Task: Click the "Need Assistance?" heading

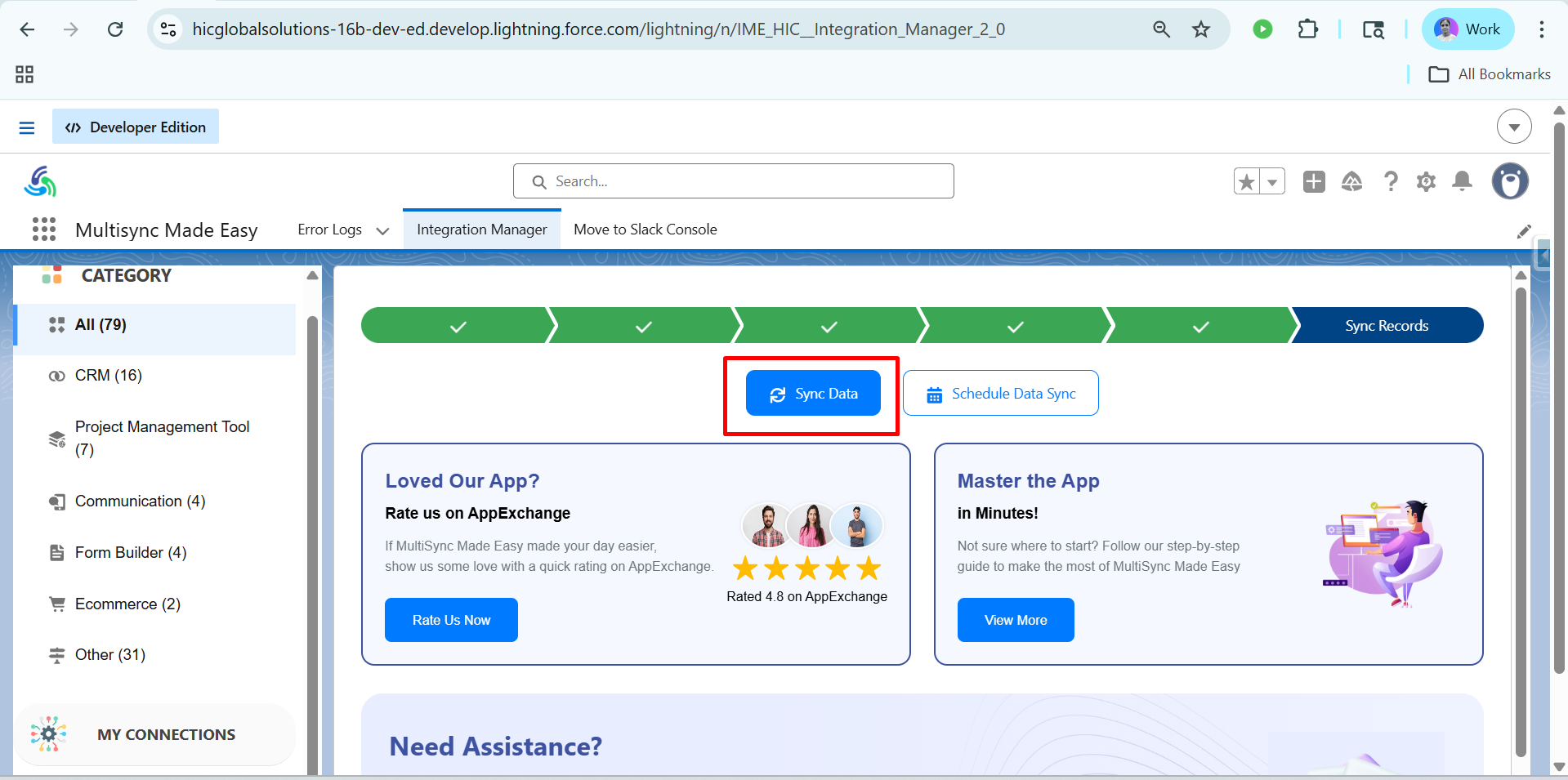Action: pyautogui.click(x=495, y=747)
